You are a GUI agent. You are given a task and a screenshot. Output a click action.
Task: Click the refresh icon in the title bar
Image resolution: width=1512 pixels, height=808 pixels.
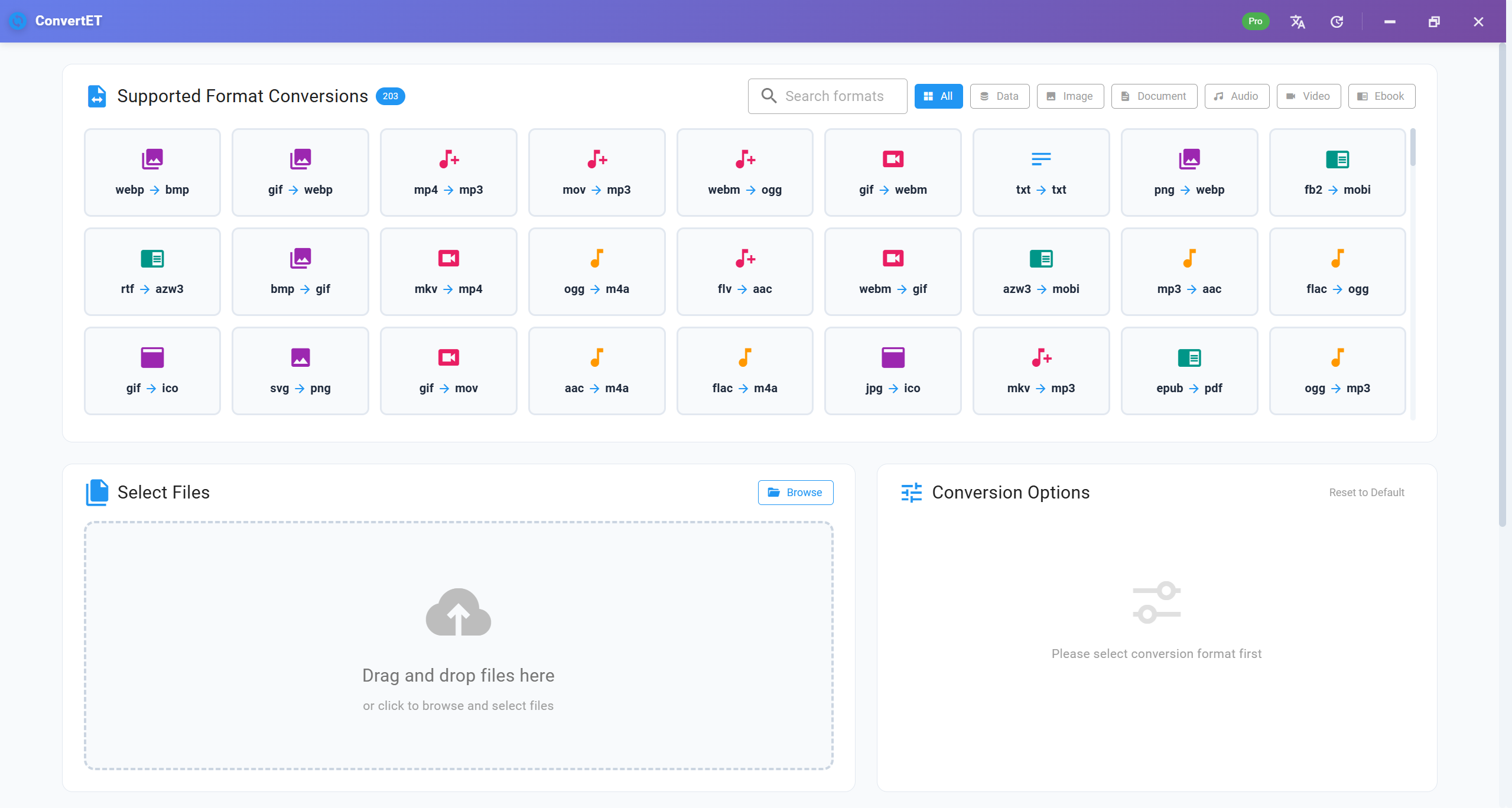pos(1337,21)
